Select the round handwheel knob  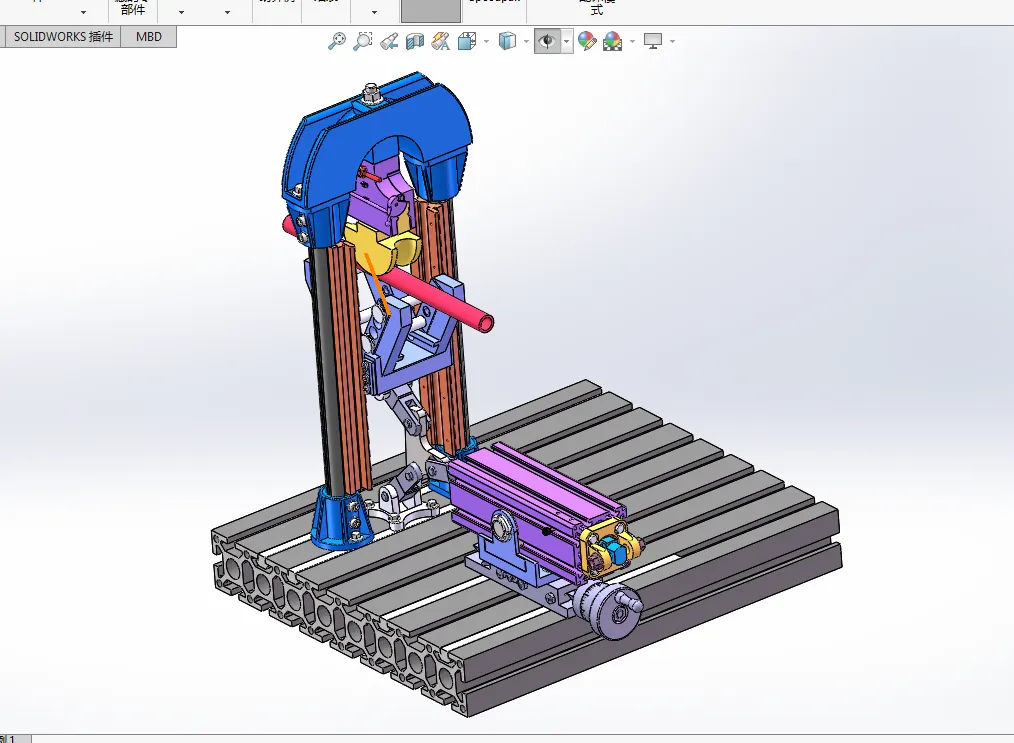tap(608, 609)
